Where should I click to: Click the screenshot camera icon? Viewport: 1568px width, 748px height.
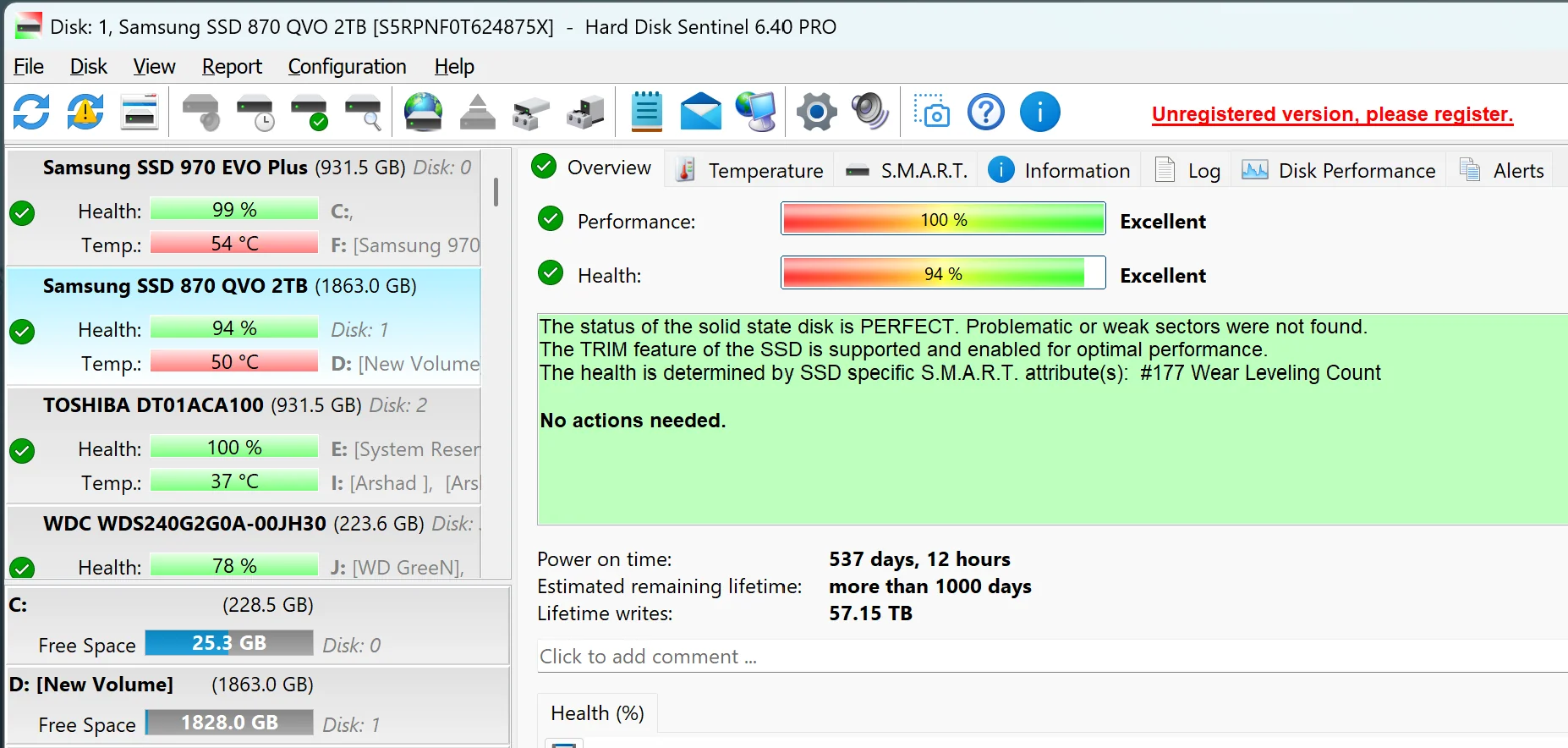932,111
